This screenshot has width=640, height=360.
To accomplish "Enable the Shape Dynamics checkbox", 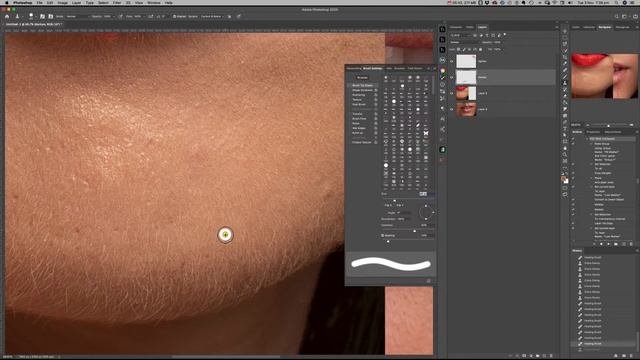I will 376,90.
